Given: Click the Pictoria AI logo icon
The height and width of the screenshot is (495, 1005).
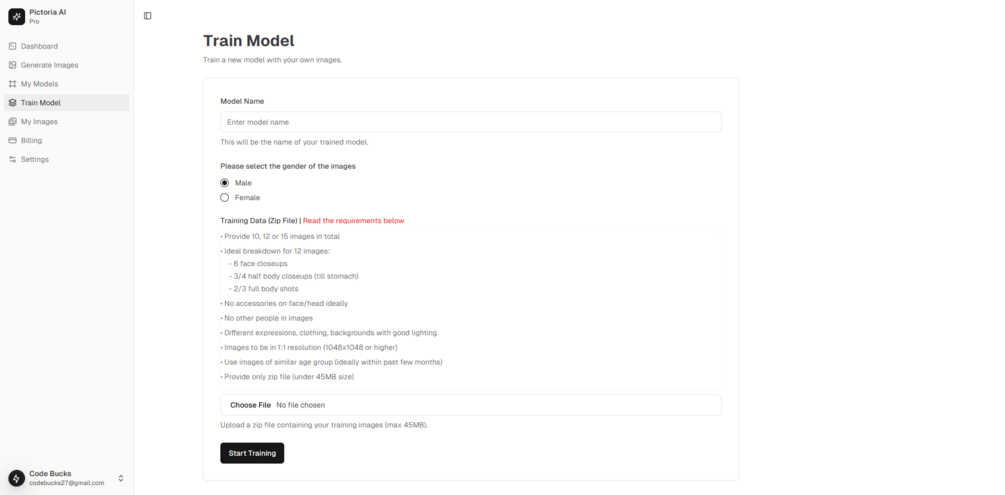Looking at the screenshot, I should [x=16, y=16].
